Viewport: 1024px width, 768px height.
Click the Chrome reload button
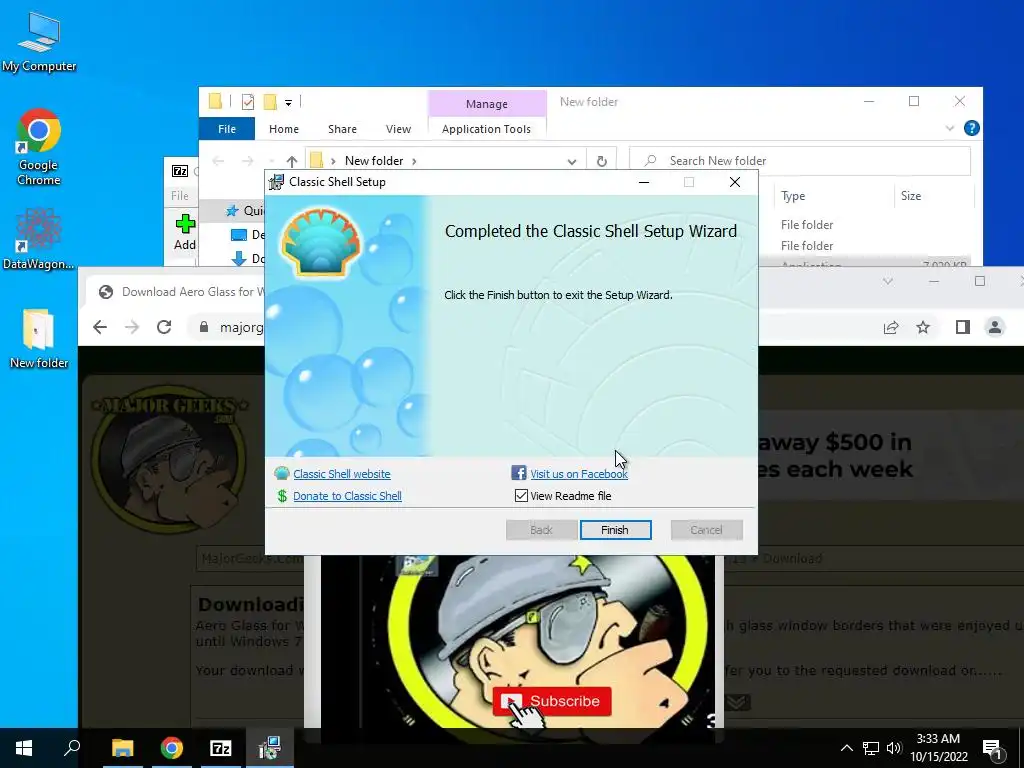(164, 327)
